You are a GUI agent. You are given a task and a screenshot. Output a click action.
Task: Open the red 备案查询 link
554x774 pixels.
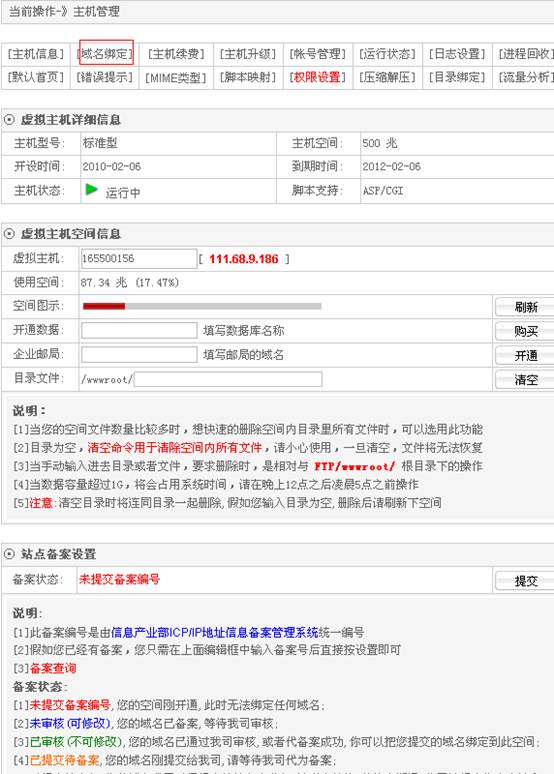coord(53,668)
